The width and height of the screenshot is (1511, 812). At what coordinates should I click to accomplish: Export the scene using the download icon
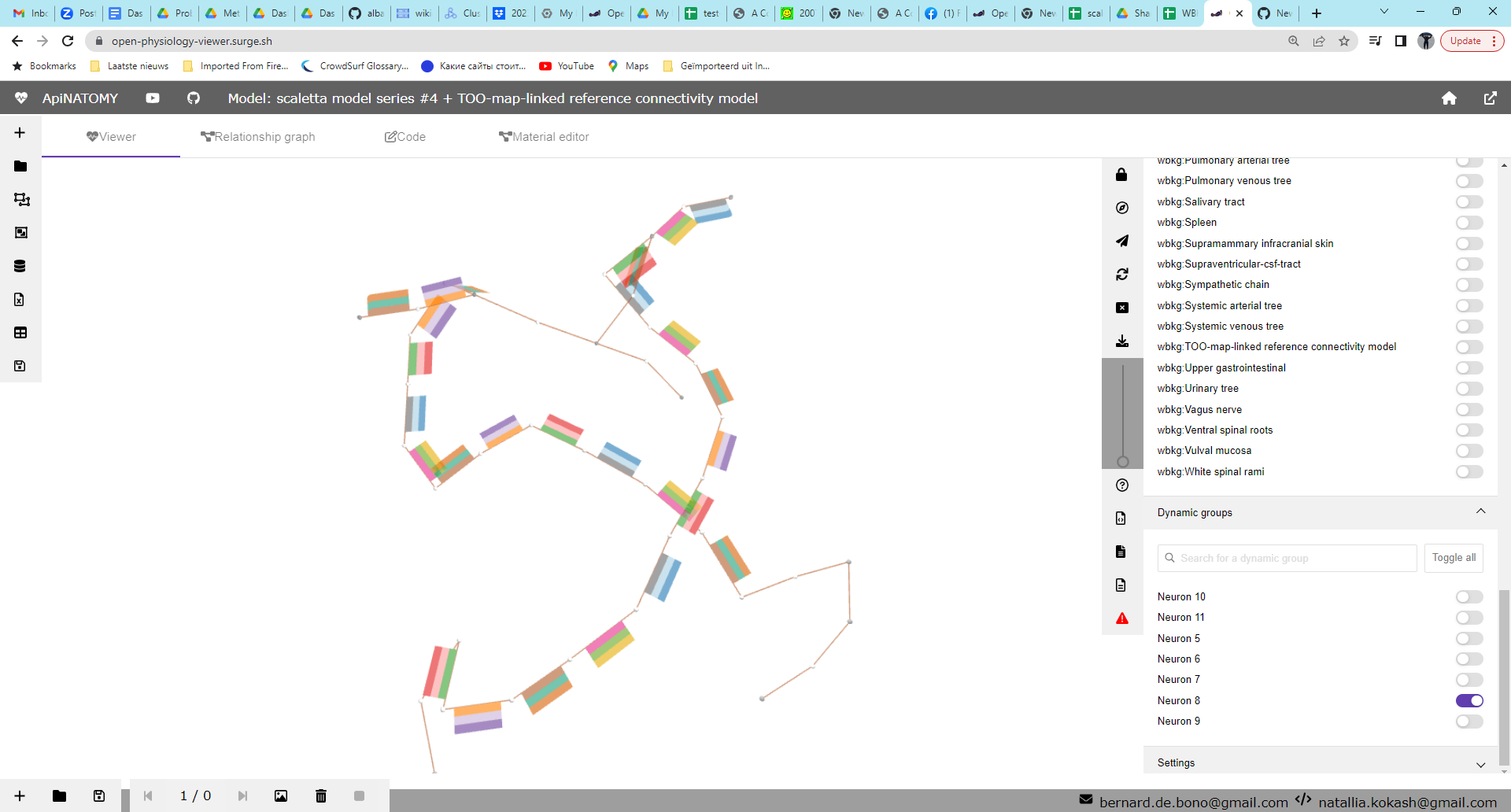[1122, 341]
